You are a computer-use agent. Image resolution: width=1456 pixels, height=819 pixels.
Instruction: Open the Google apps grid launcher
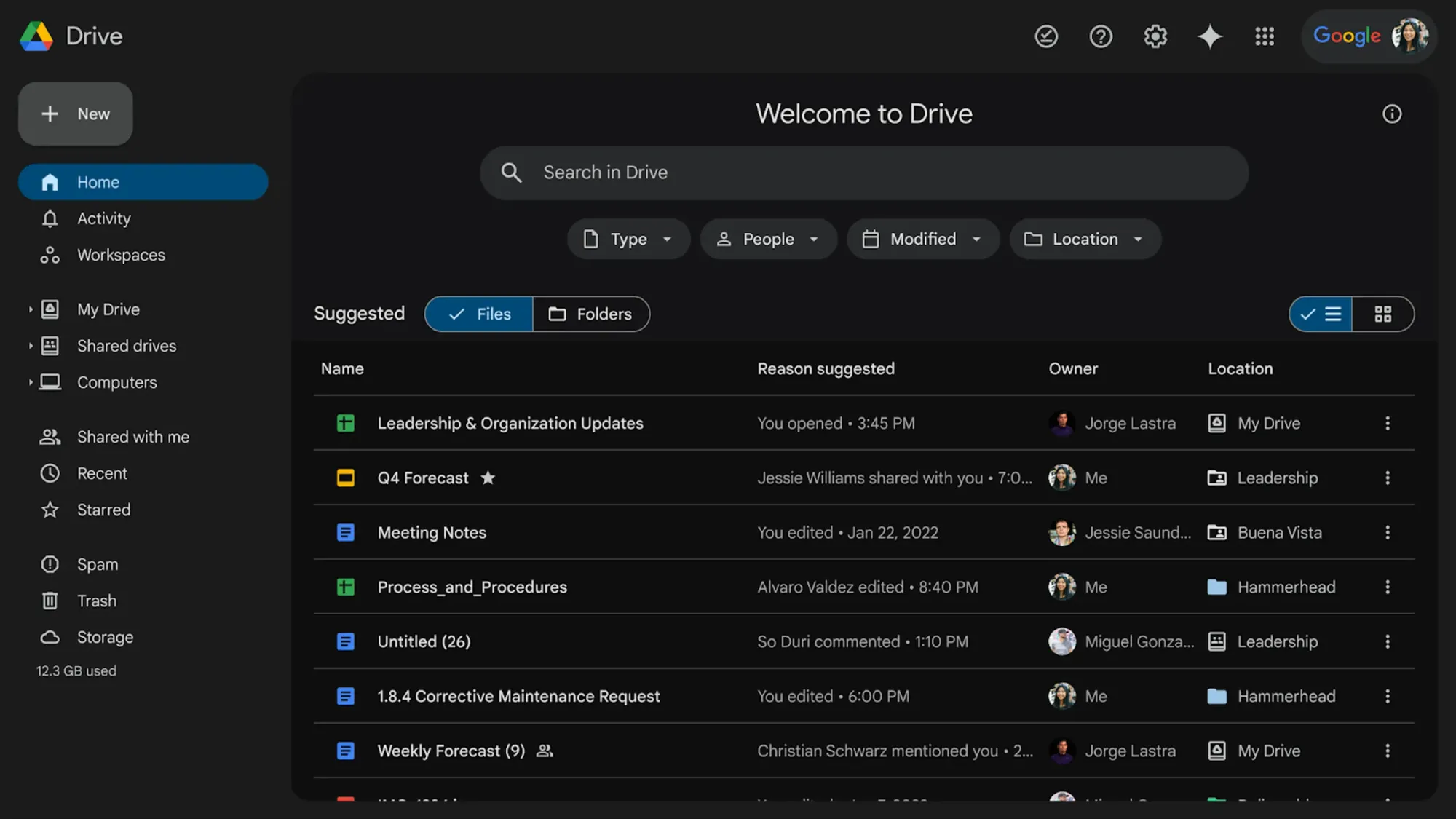pyautogui.click(x=1265, y=36)
